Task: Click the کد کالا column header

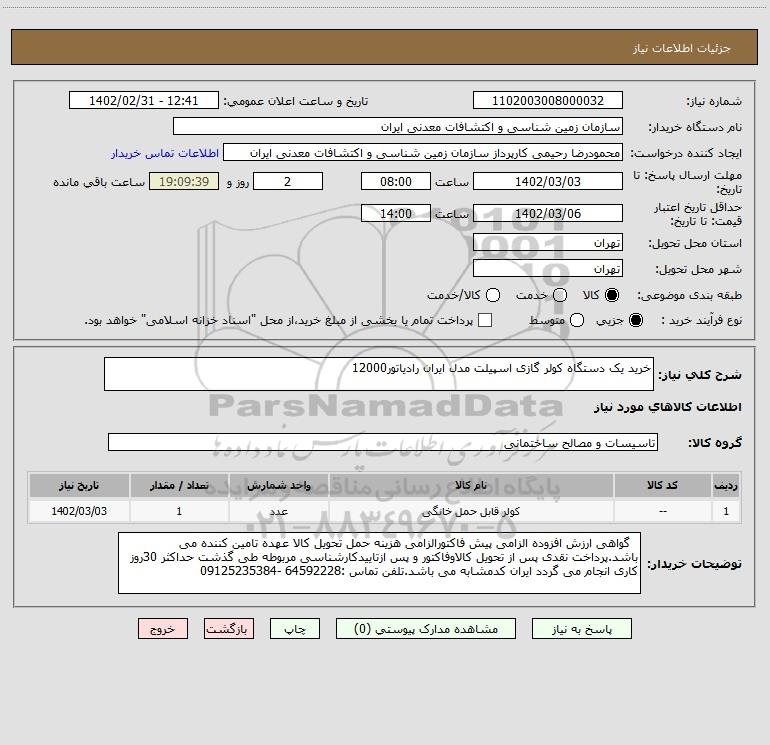Action: 662,486
